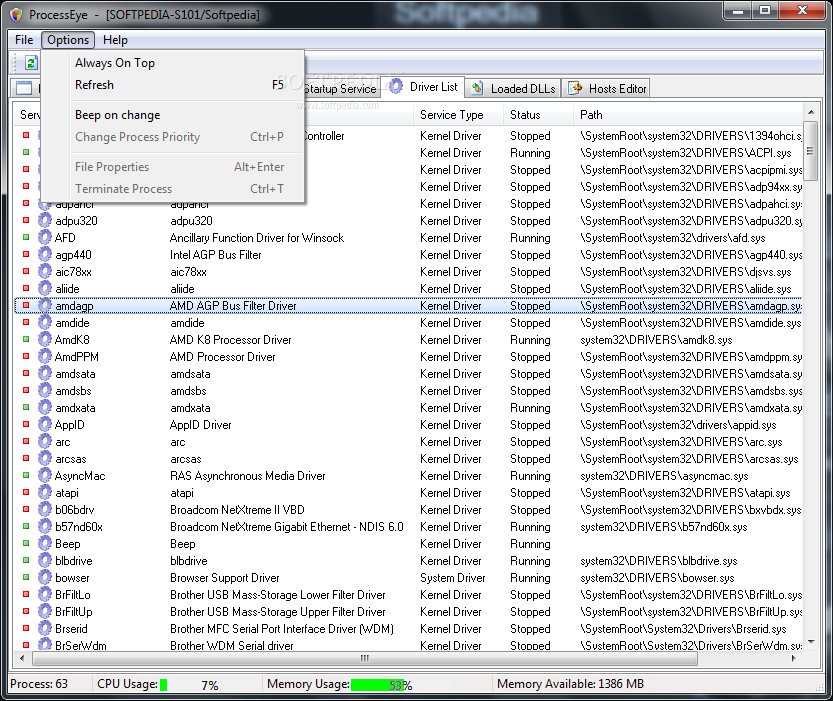Click 'Memory Available: 1386 MB' status entry
833x701 pixels.
[x=570, y=684]
